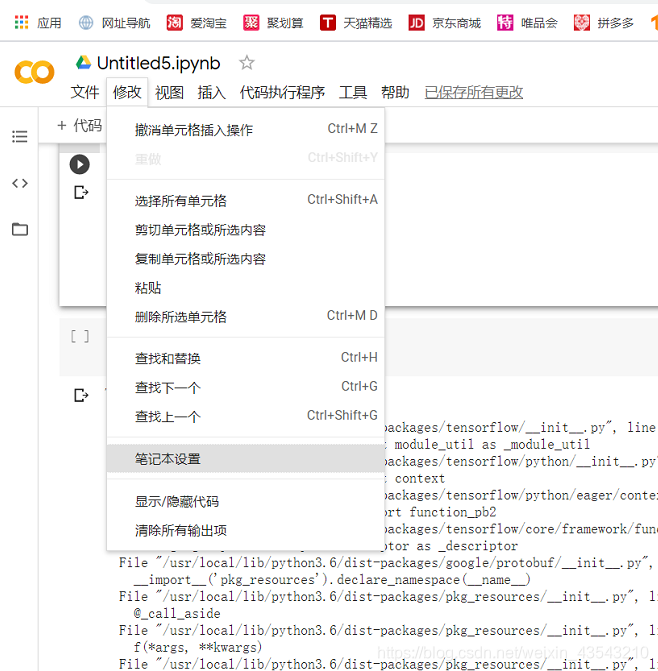Open the code snippets sidebar icon
The width and height of the screenshot is (658, 671).
20,183
